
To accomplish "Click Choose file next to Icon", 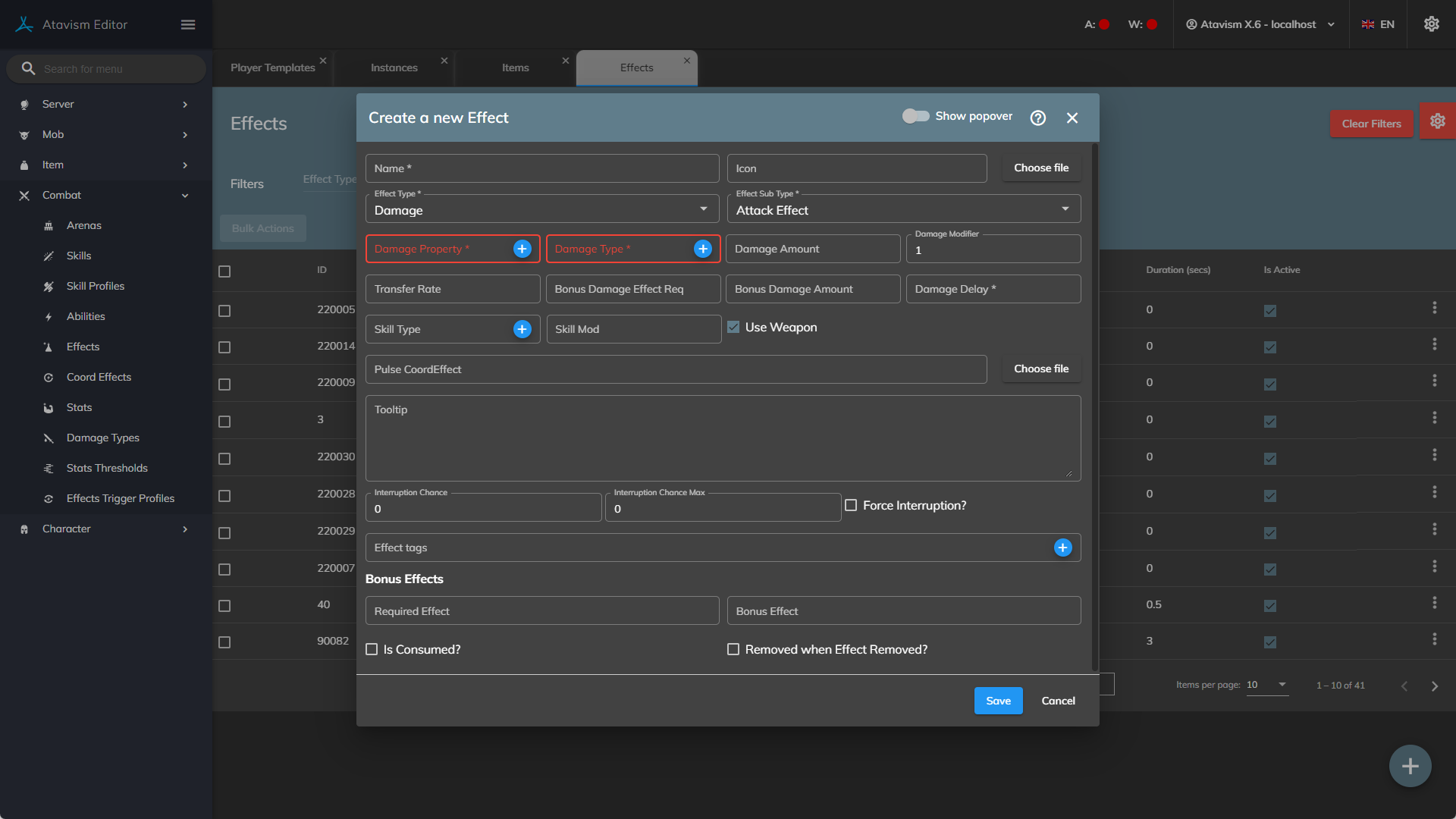I will point(1040,168).
